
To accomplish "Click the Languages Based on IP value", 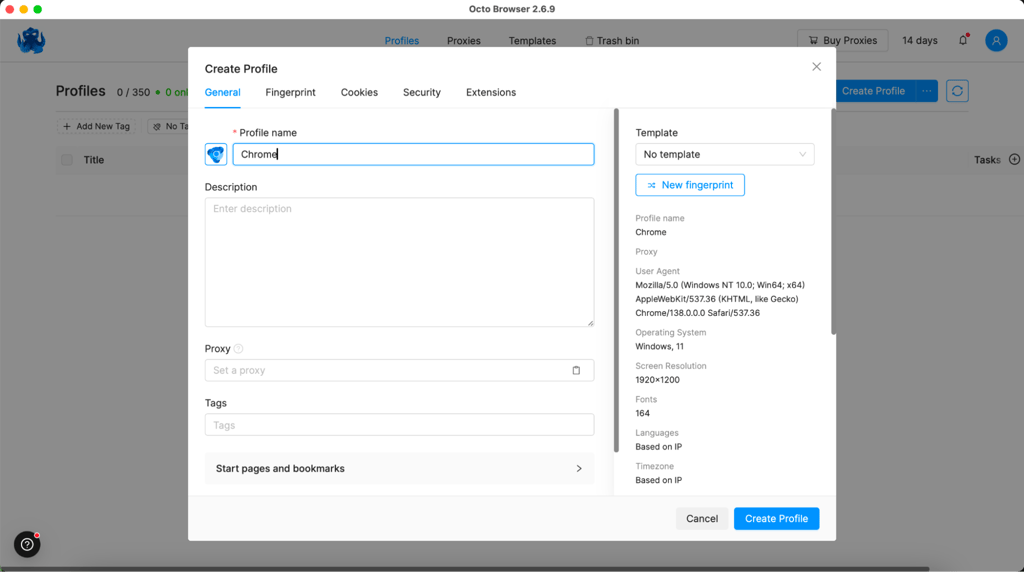I will (658, 447).
